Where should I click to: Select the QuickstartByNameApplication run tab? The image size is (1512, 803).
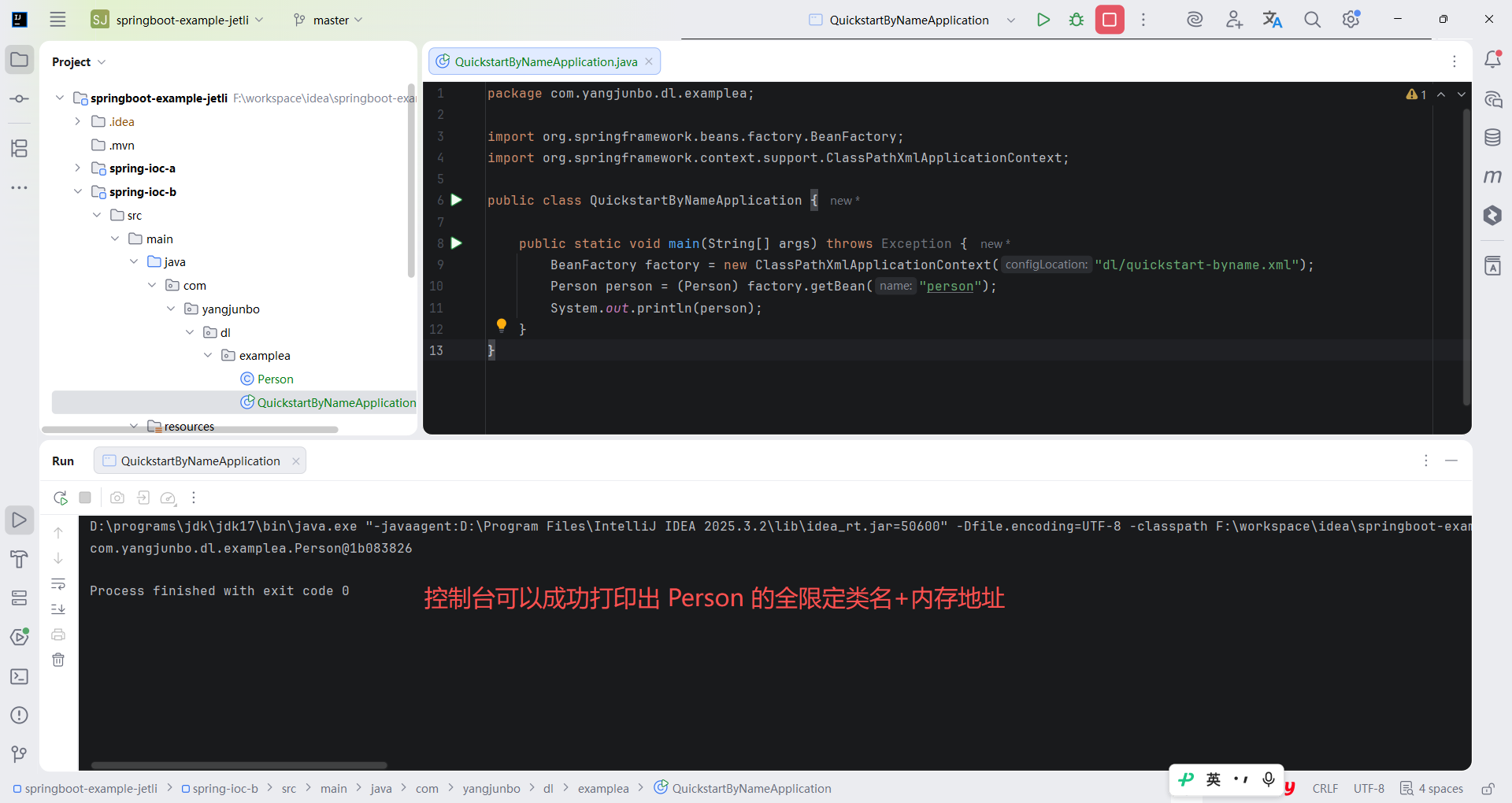point(200,461)
